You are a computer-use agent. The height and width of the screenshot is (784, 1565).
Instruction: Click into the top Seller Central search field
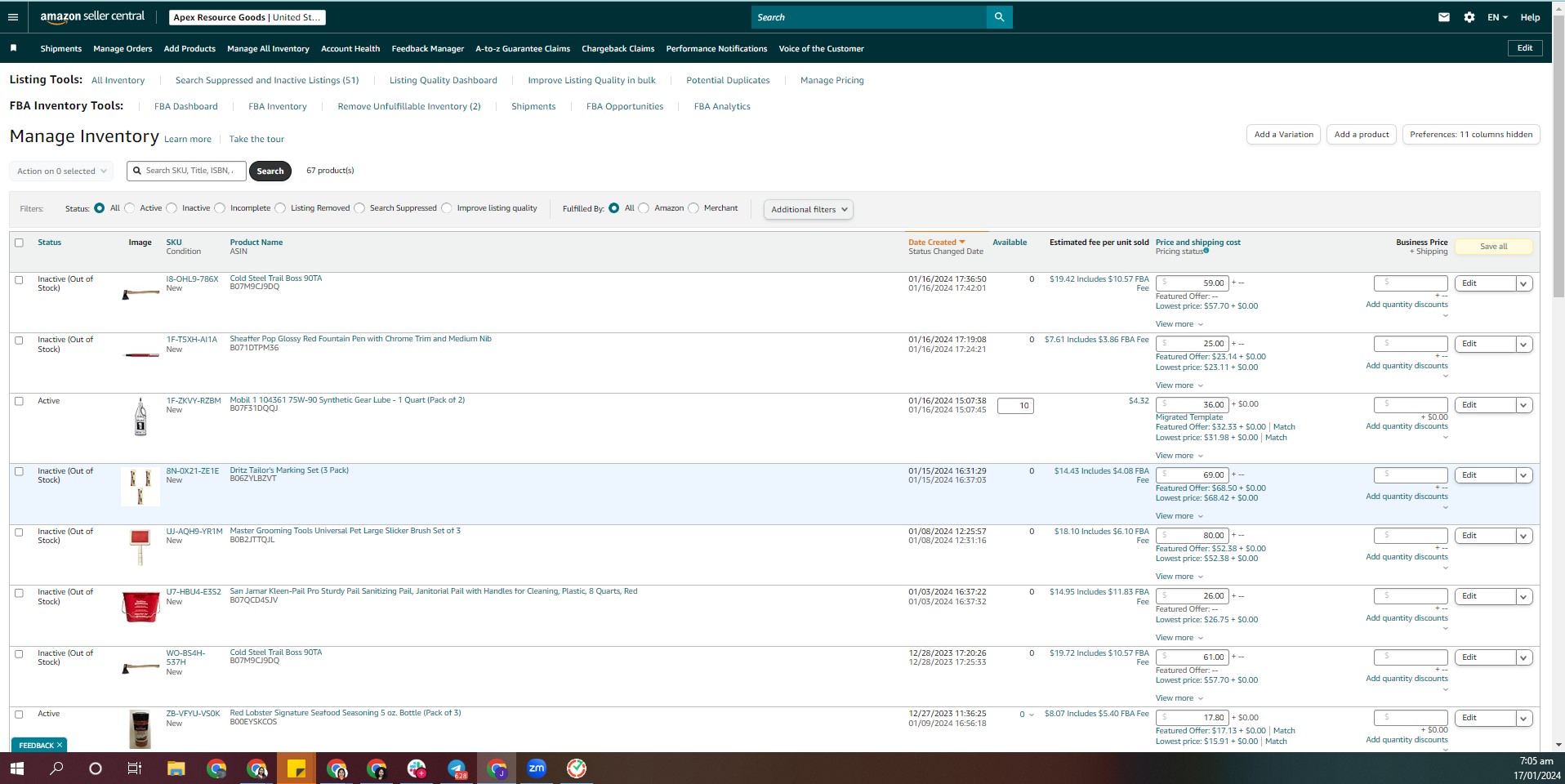[x=868, y=17]
